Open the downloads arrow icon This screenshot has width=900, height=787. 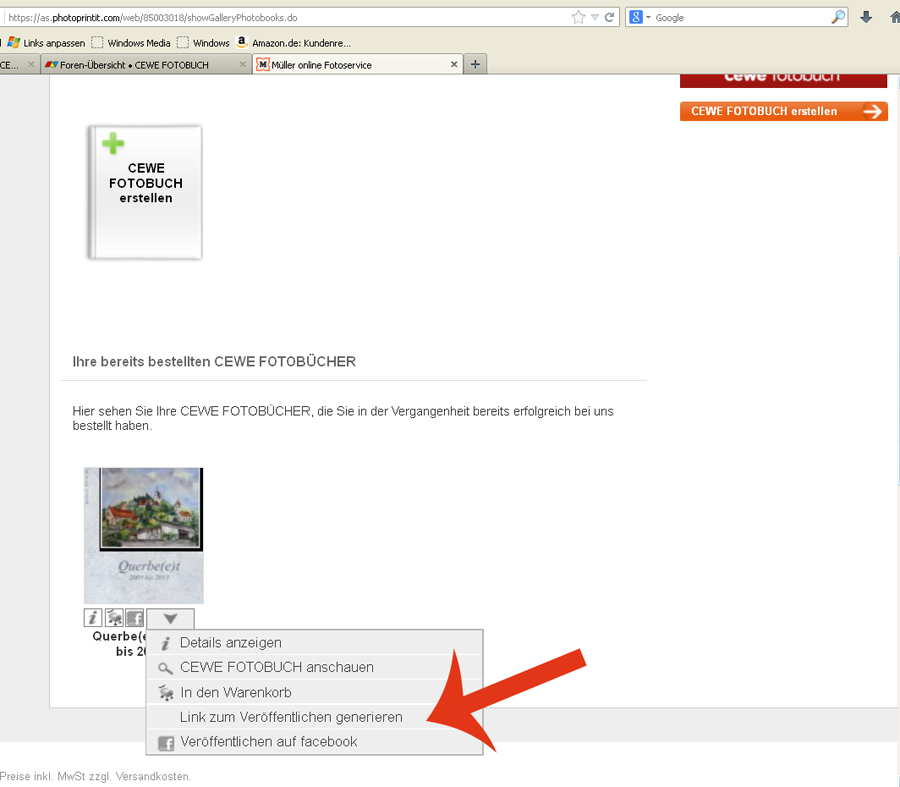click(866, 17)
